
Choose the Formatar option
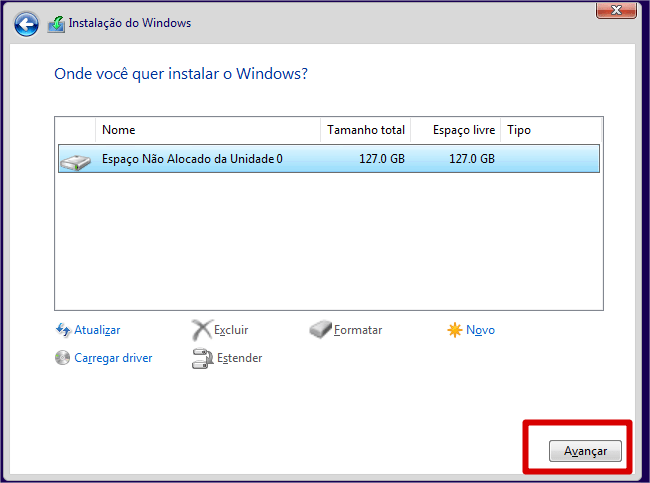358,330
